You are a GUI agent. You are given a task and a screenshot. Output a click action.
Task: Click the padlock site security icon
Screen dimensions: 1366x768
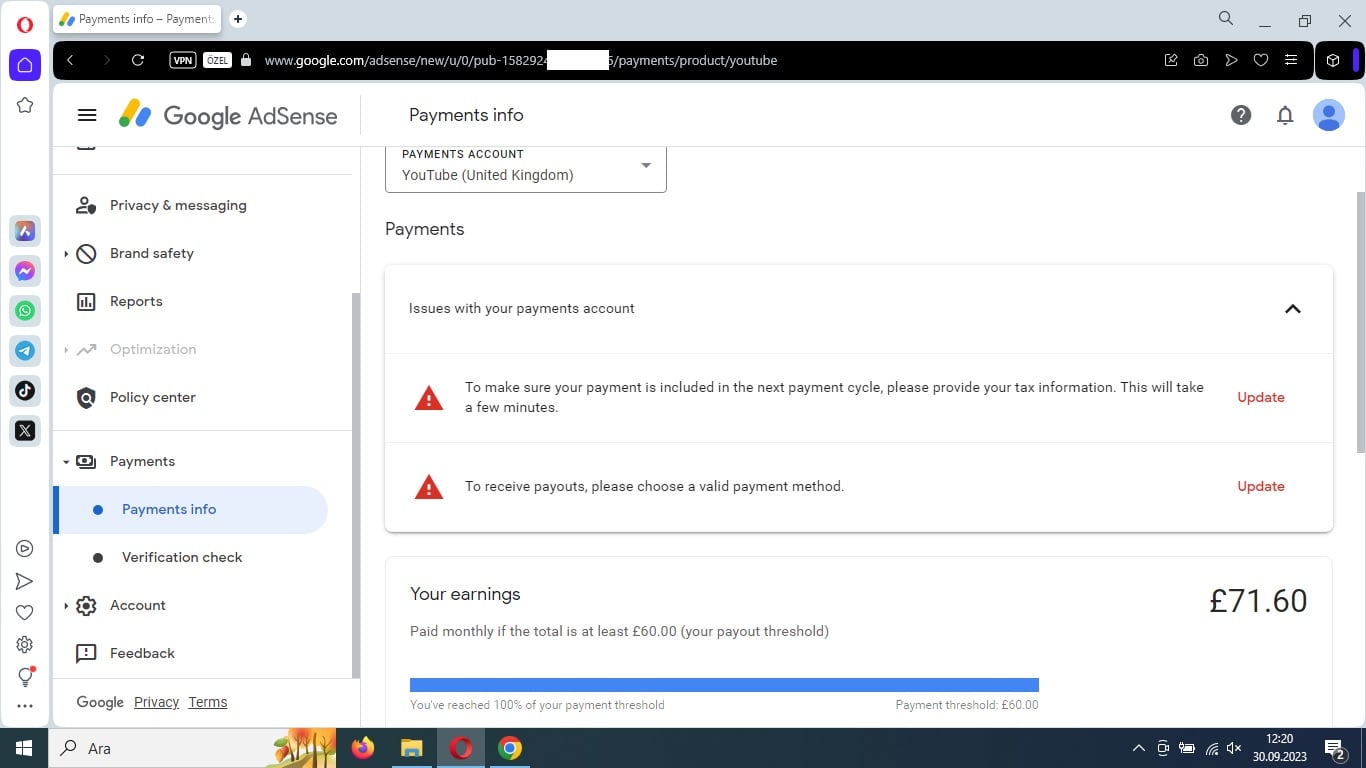pos(246,60)
